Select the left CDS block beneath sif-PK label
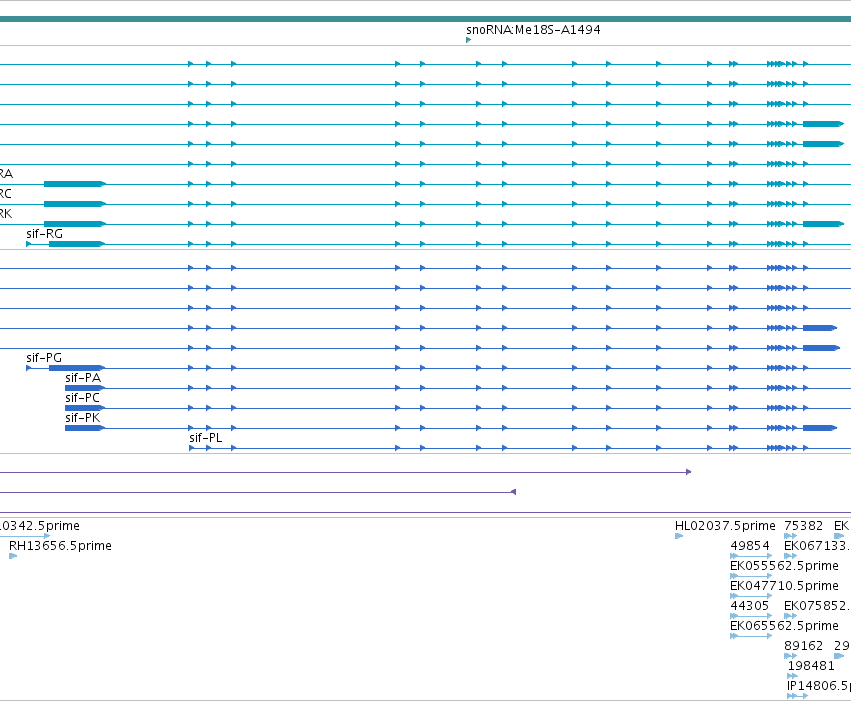 pyautogui.click(x=85, y=428)
